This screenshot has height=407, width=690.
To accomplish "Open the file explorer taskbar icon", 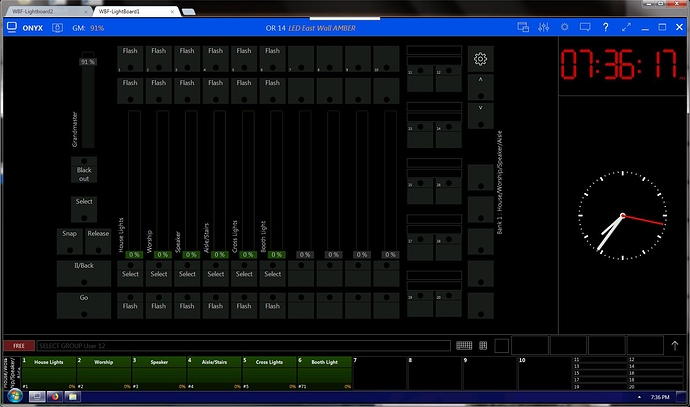I will 72,397.
